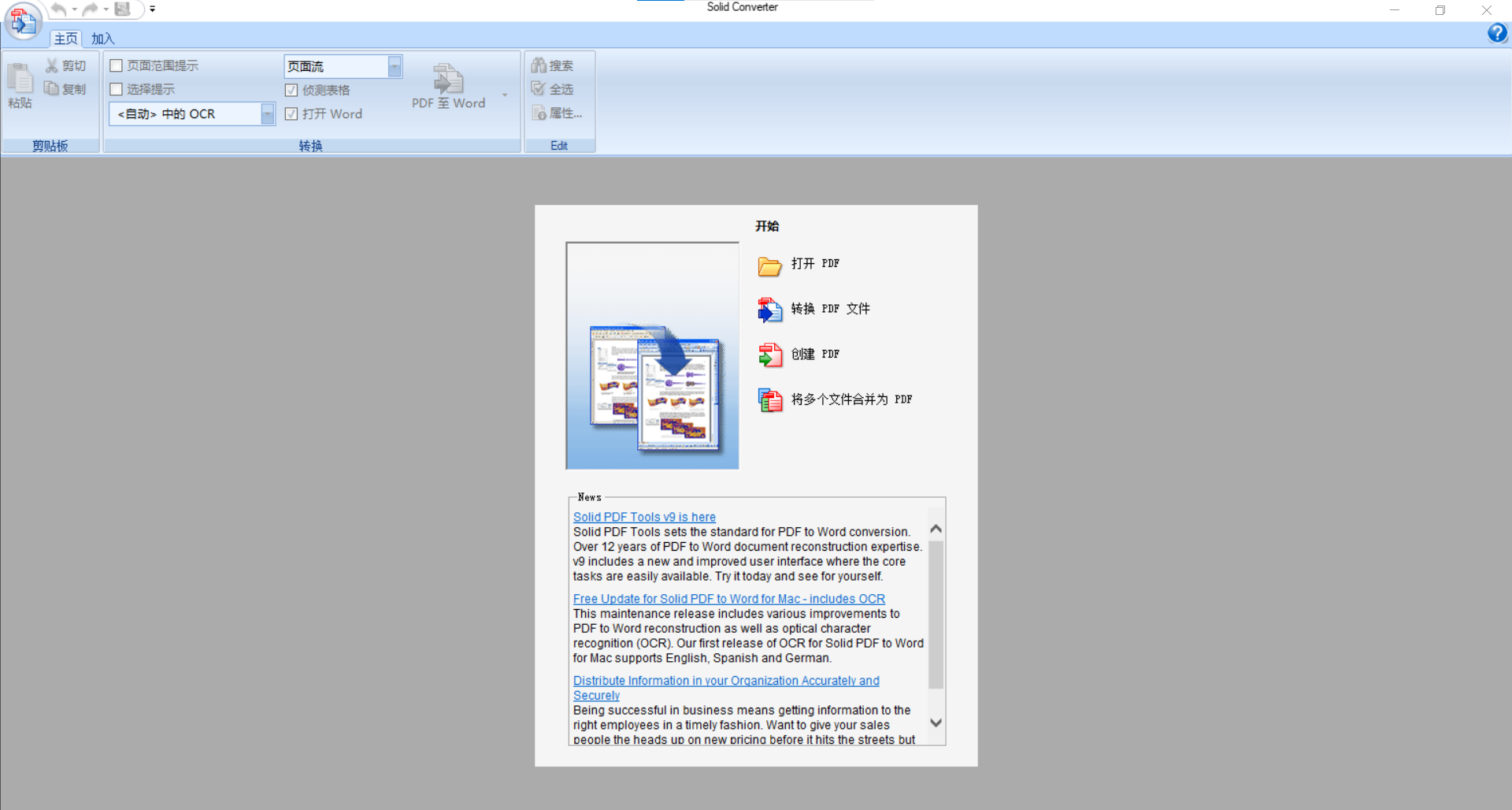Click the 搜索 binoculars icon
This screenshot has height=810, width=1512.
click(539, 65)
